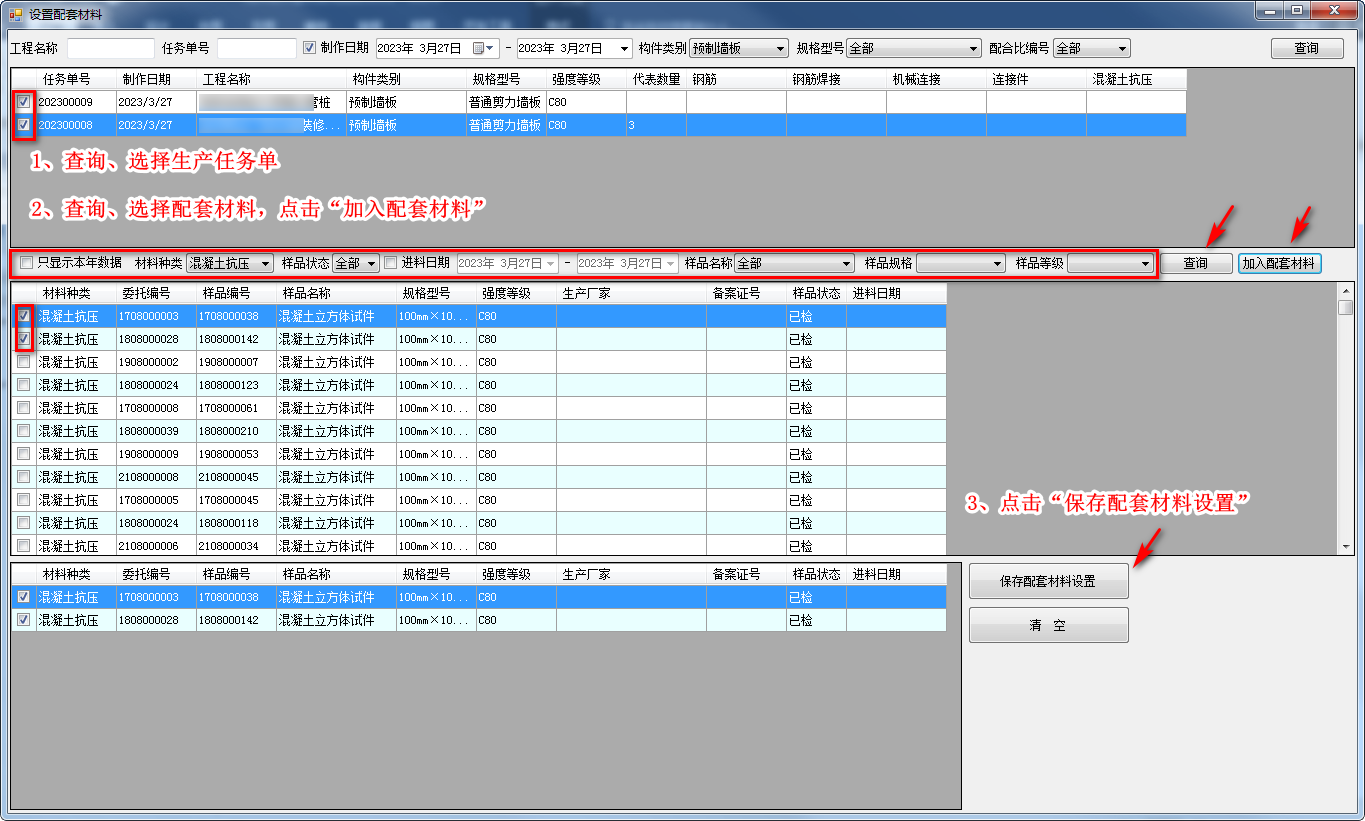This screenshot has width=1365, height=821.
Task: Click scrollbar up arrow in materials list
Action: [1346, 290]
